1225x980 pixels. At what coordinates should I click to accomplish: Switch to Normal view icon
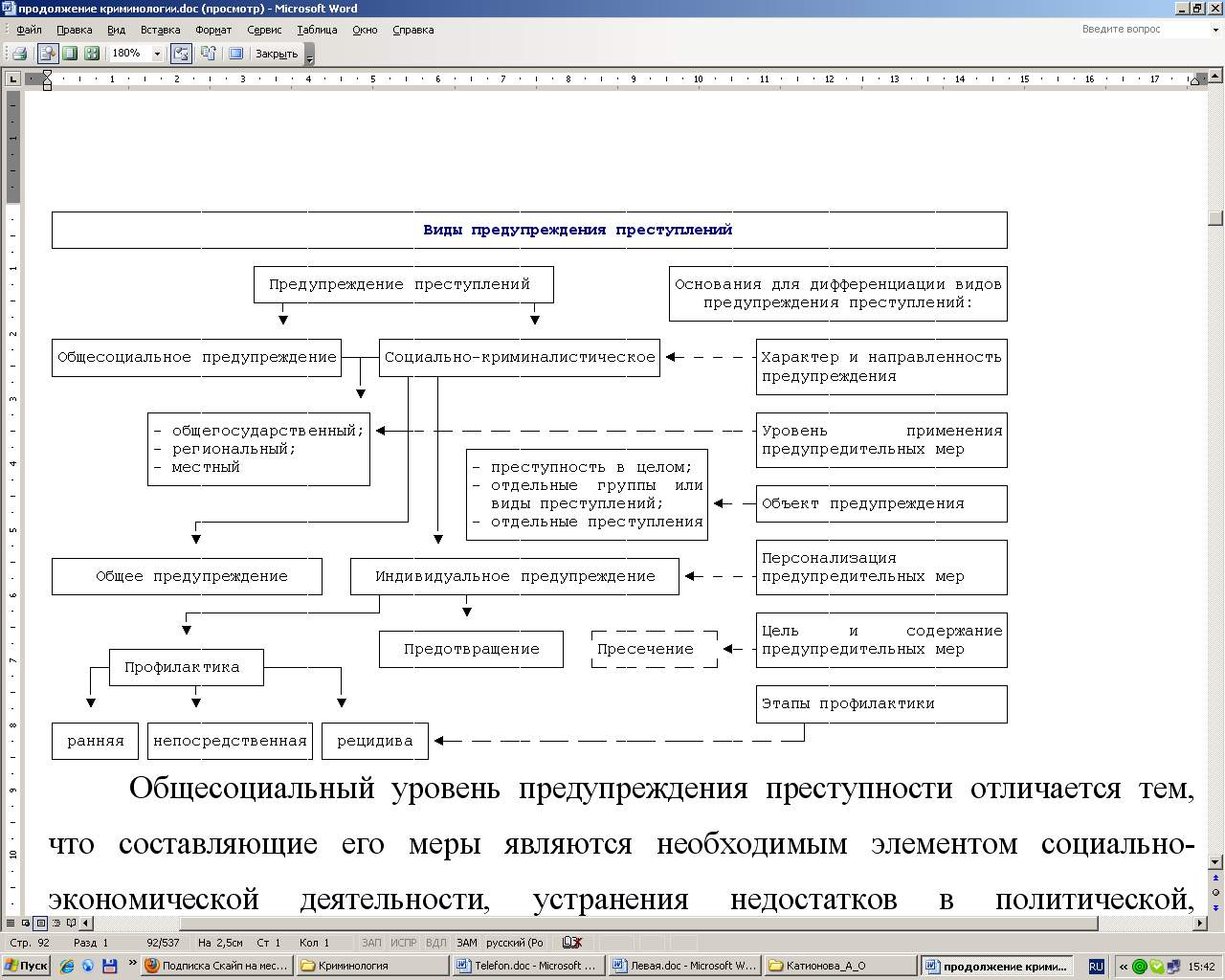pos(11,924)
